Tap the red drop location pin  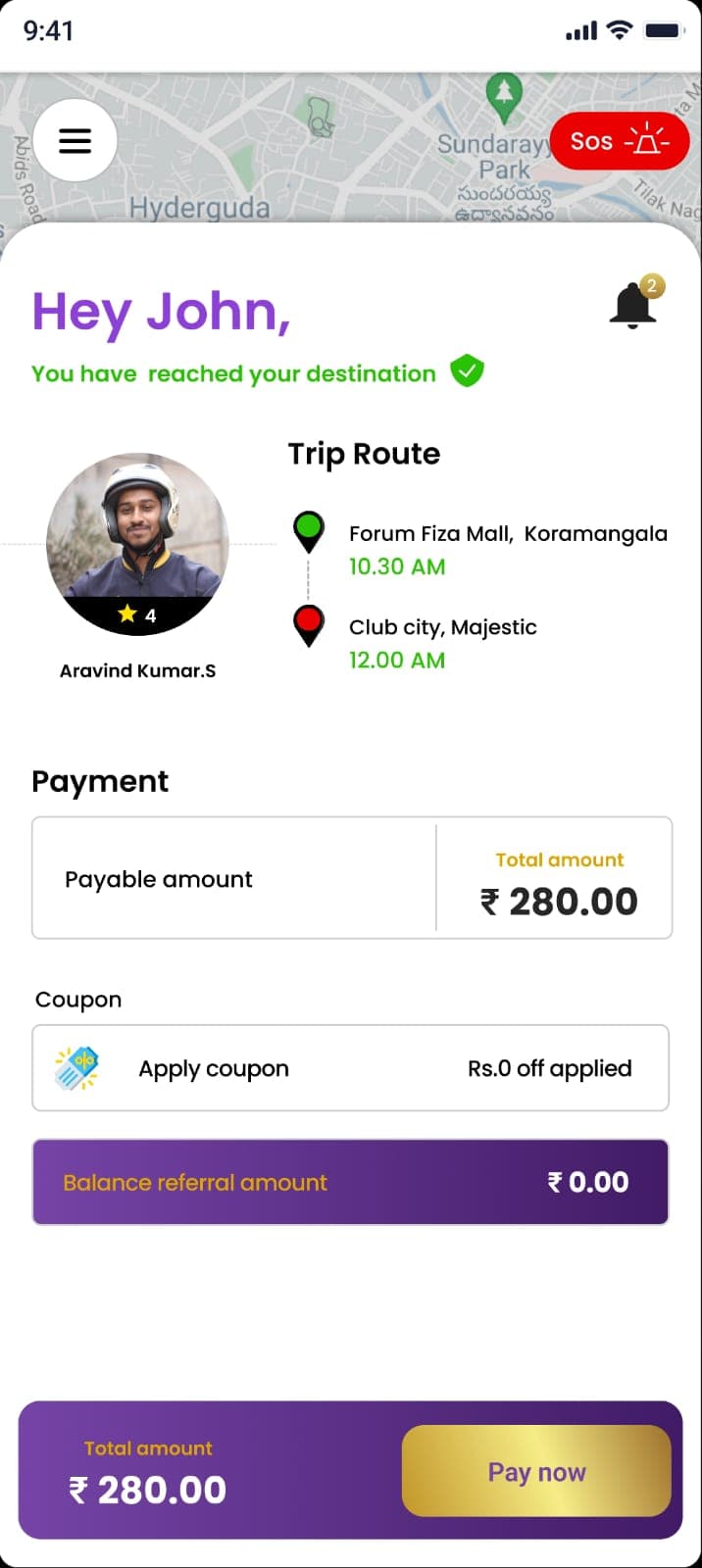click(309, 624)
